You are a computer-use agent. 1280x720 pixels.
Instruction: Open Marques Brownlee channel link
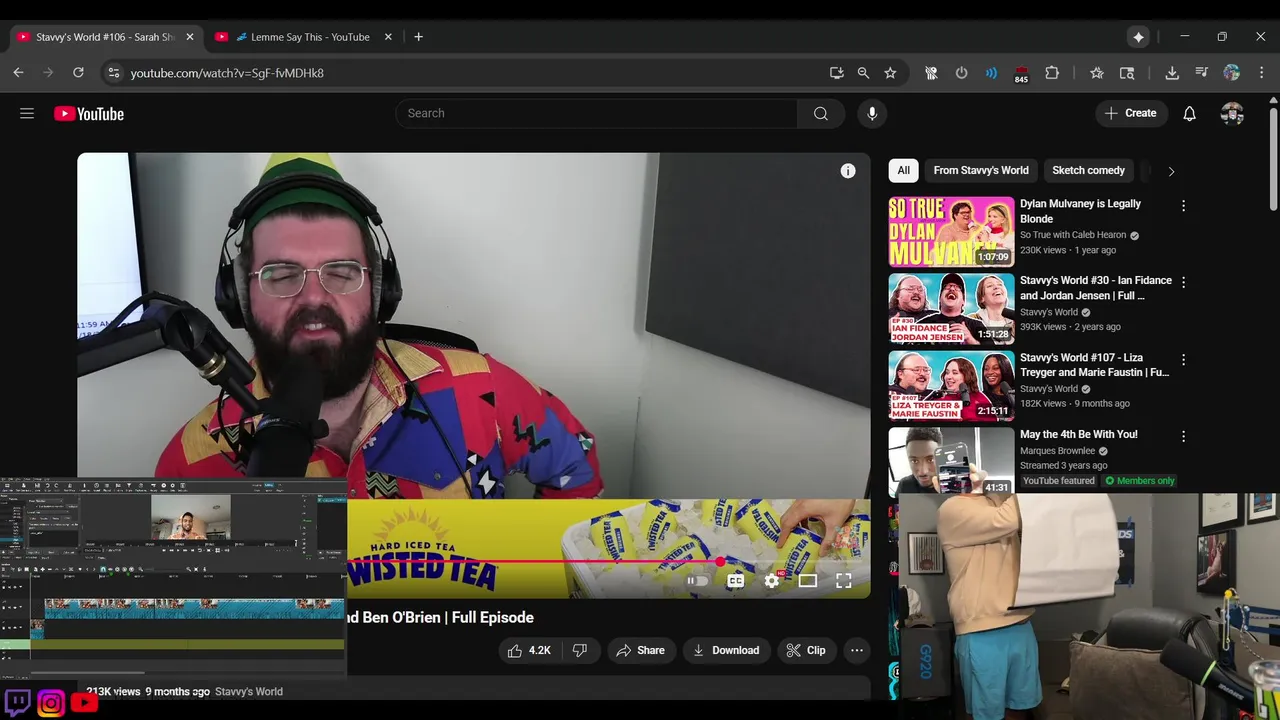[1057, 451]
